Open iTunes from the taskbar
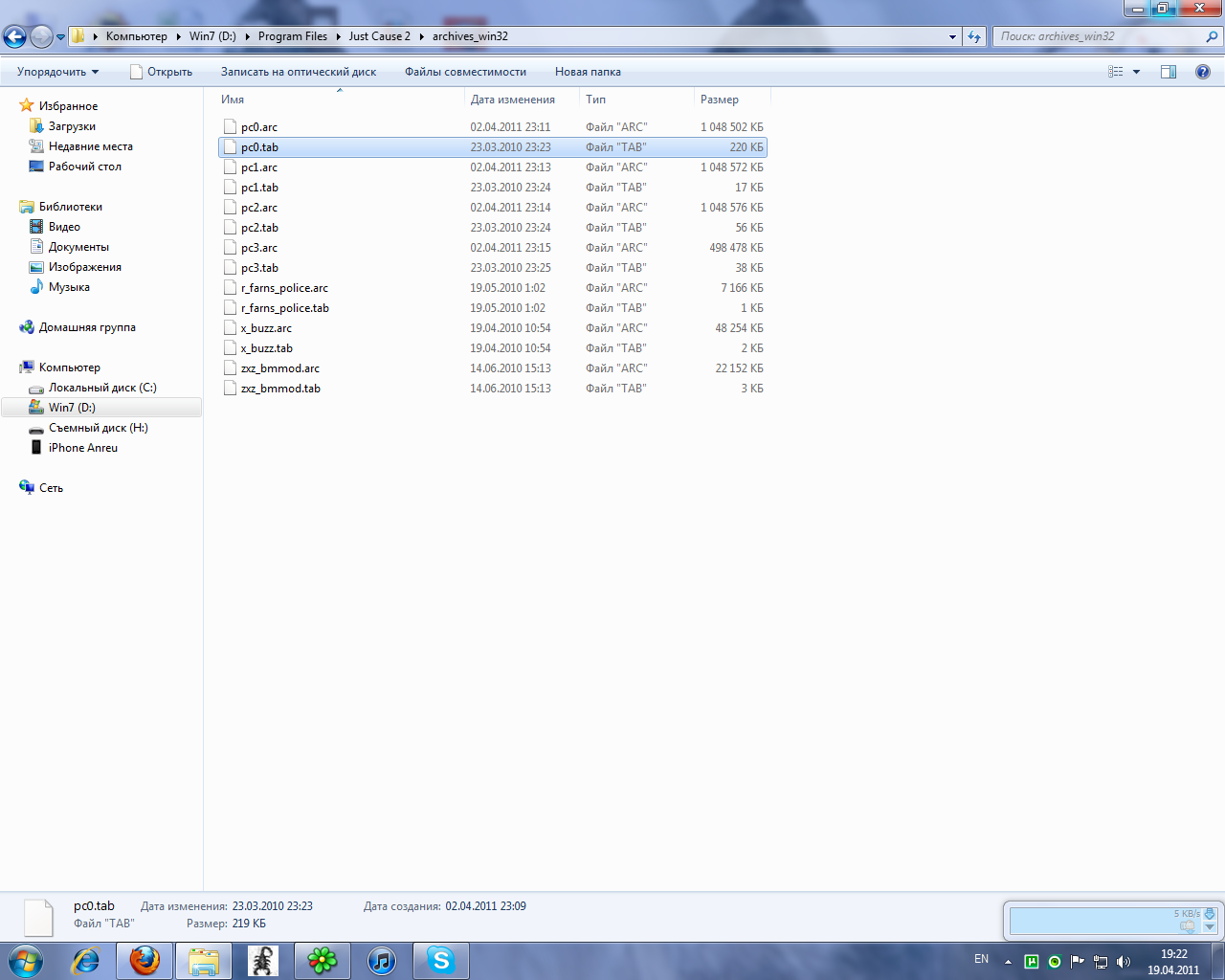This screenshot has height=980, width=1225. click(x=382, y=961)
